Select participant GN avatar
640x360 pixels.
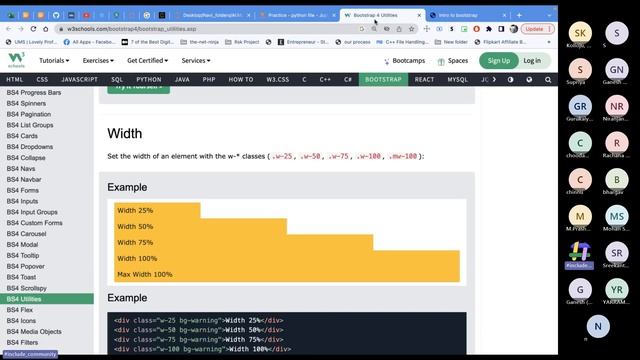[616, 70]
